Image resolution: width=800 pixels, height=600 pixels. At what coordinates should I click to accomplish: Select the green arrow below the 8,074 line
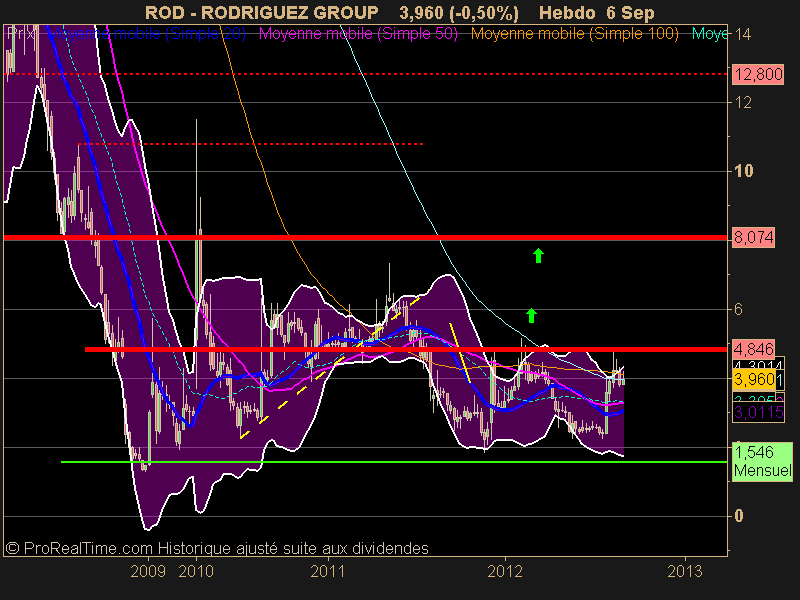[538, 255]
